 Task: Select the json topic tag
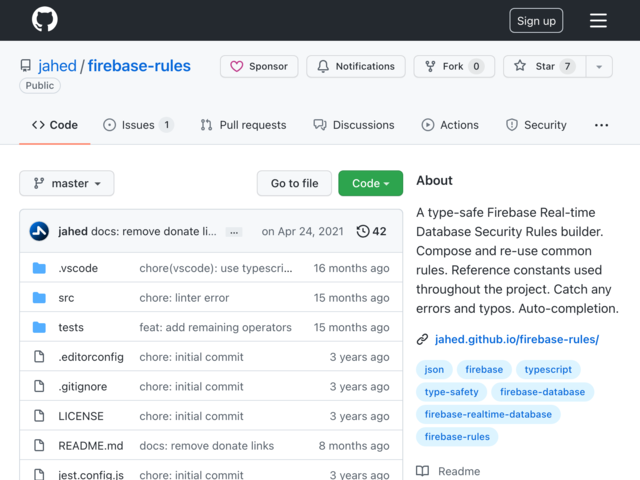434,369
